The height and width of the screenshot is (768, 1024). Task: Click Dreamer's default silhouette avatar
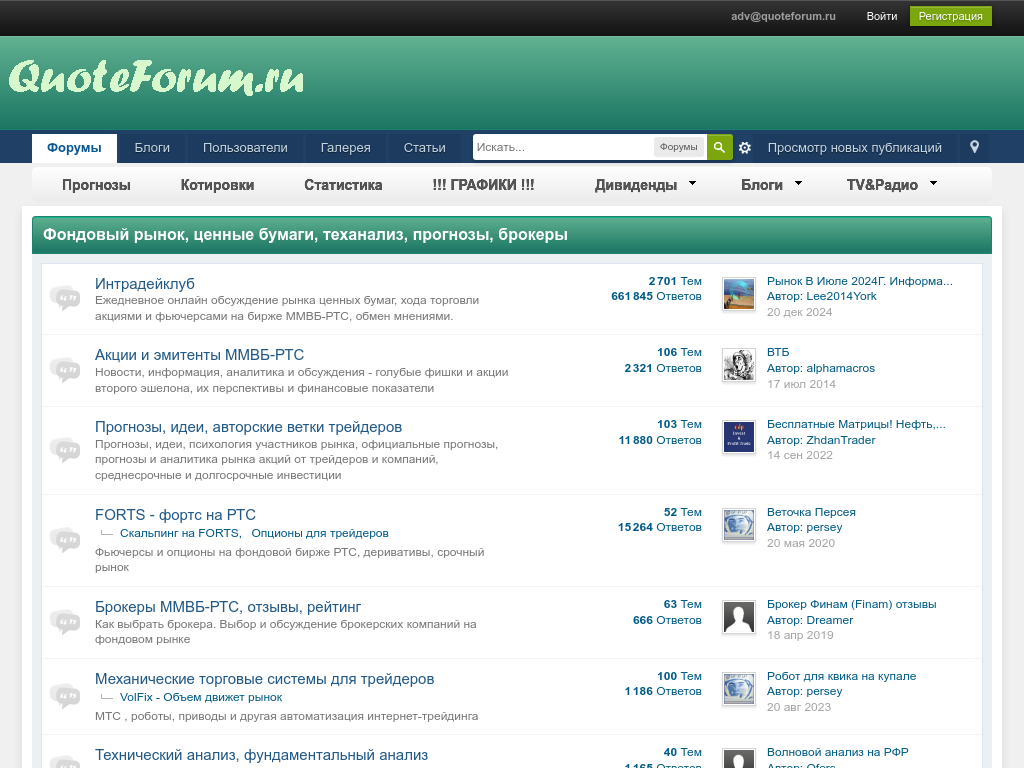[738, 617]
